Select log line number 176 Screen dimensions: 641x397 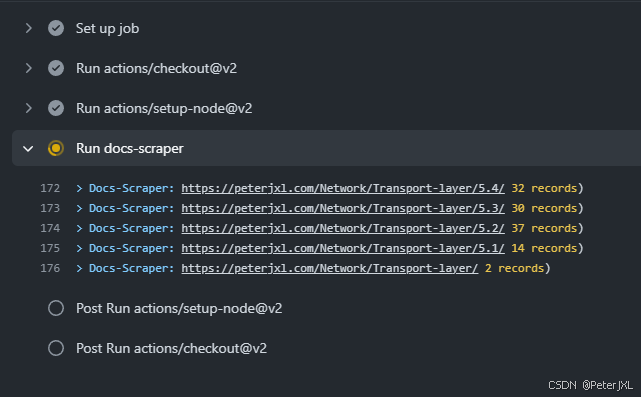click(50, 268)
